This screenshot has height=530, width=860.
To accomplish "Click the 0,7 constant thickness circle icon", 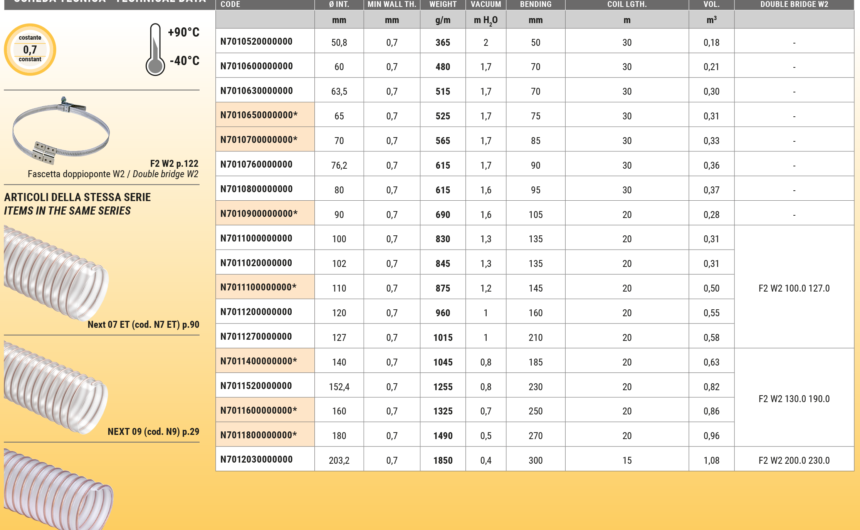I will tap(30, 49).
